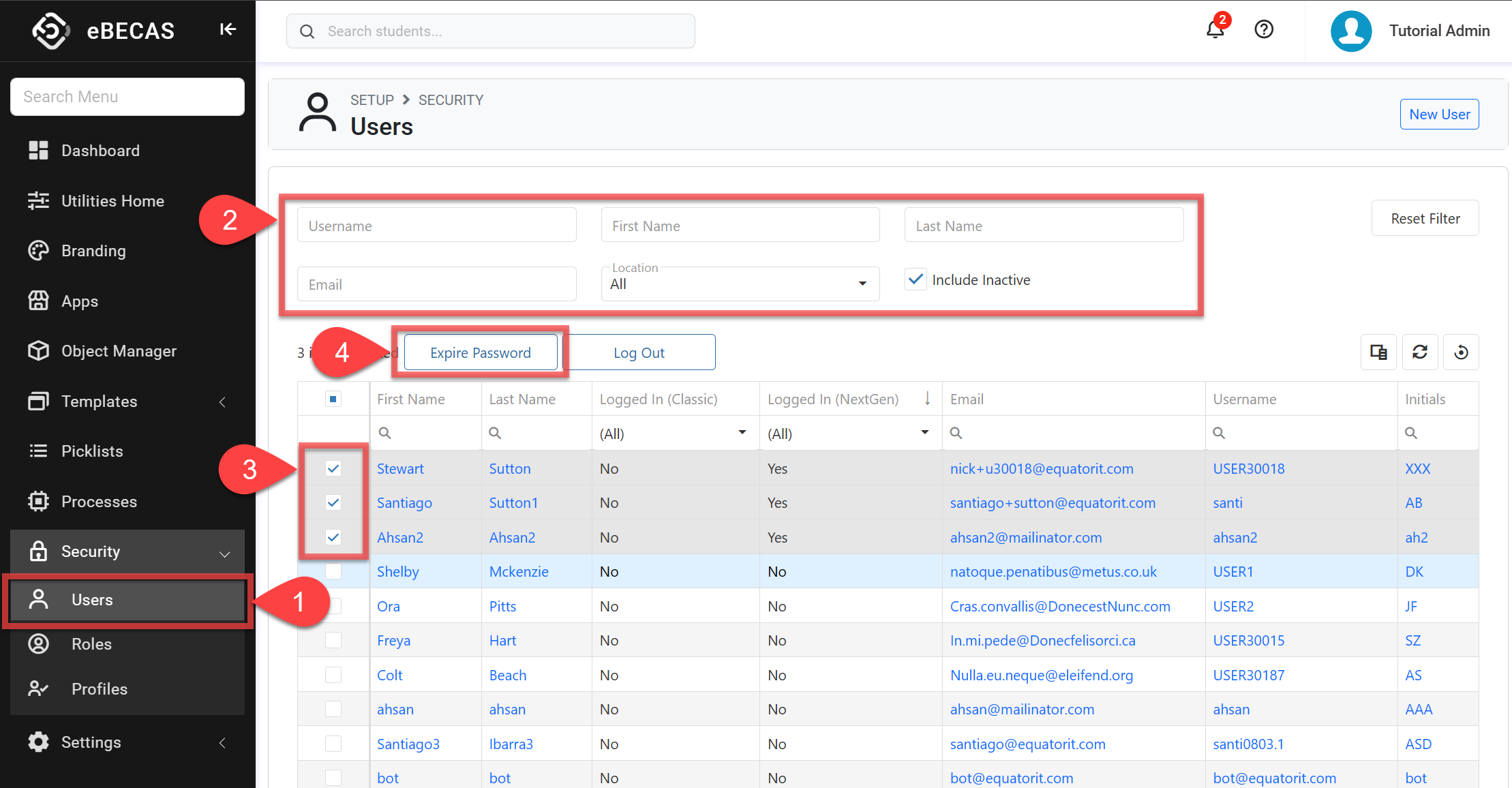The width and height of the screenshot is (1512, 788).
Task: Click the column chooser icon
Action: click(1378, 352)
